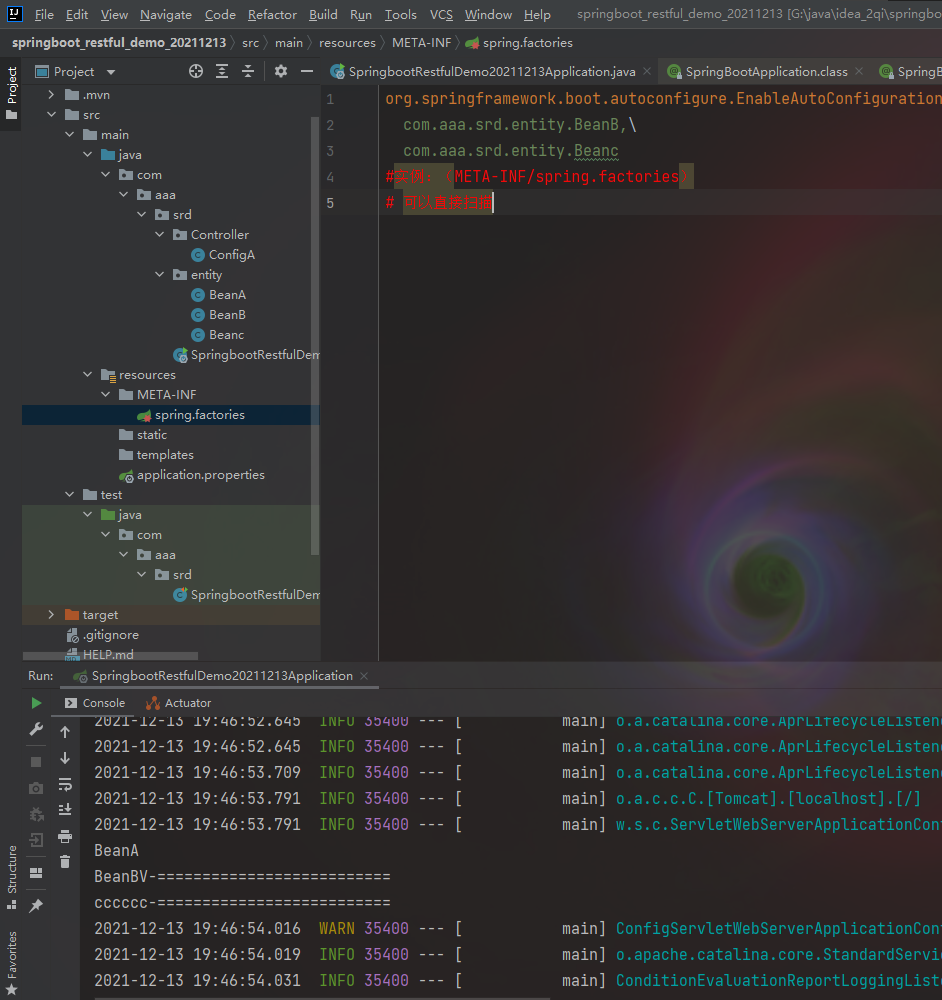Collapse the META-INF folder

[105, 395]
